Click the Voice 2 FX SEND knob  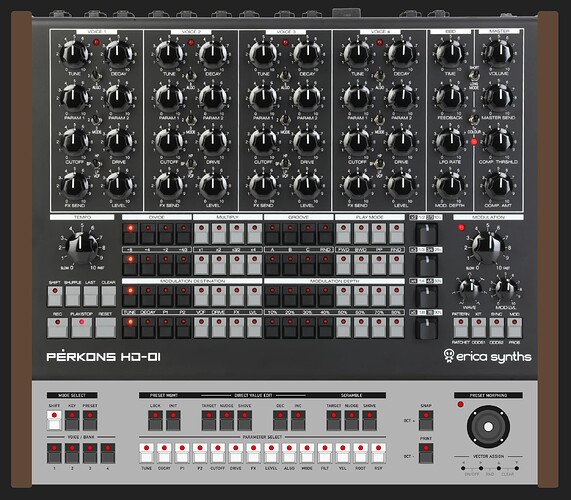169,185
